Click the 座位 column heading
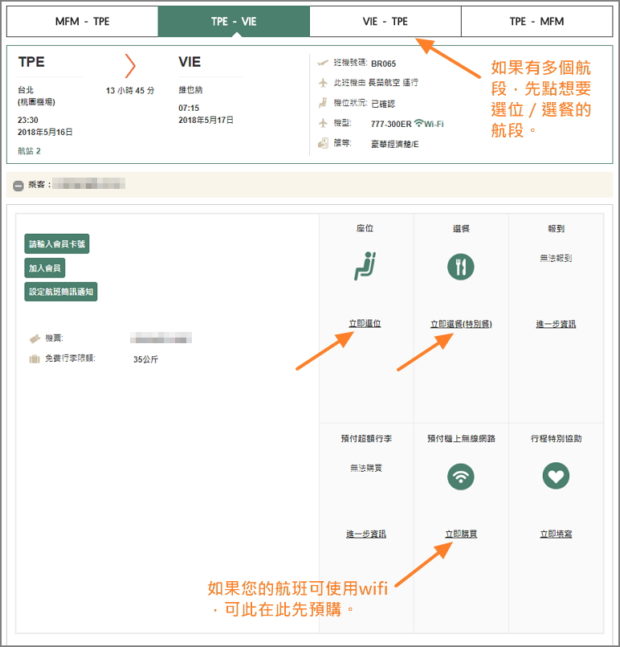Screen dimensions: 620x647 coord(365,228)
